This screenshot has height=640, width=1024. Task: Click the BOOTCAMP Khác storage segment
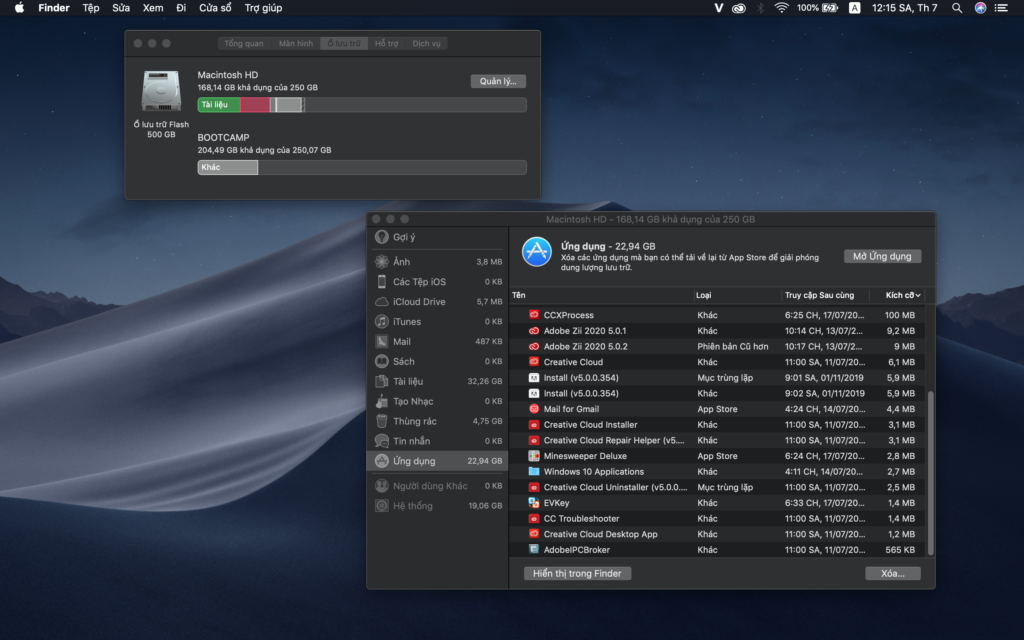tap(227, 167)
